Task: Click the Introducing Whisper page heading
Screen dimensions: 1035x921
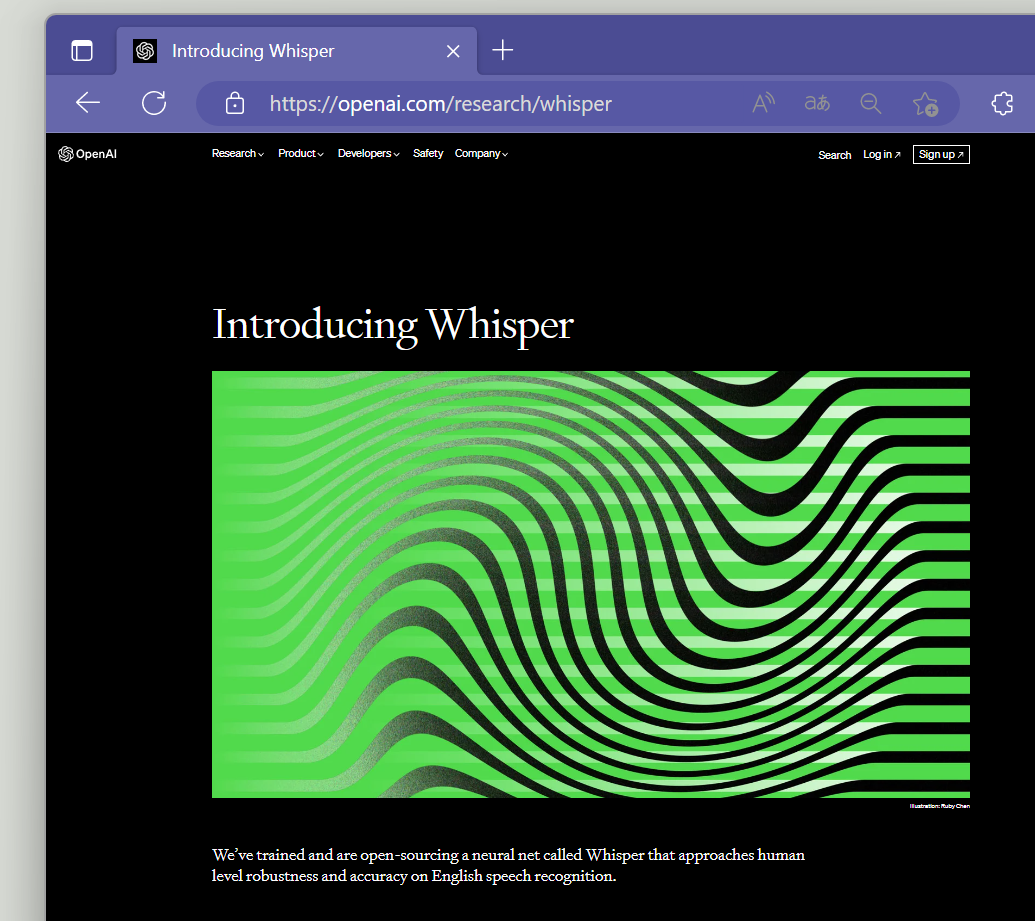Action: (393, 325)
